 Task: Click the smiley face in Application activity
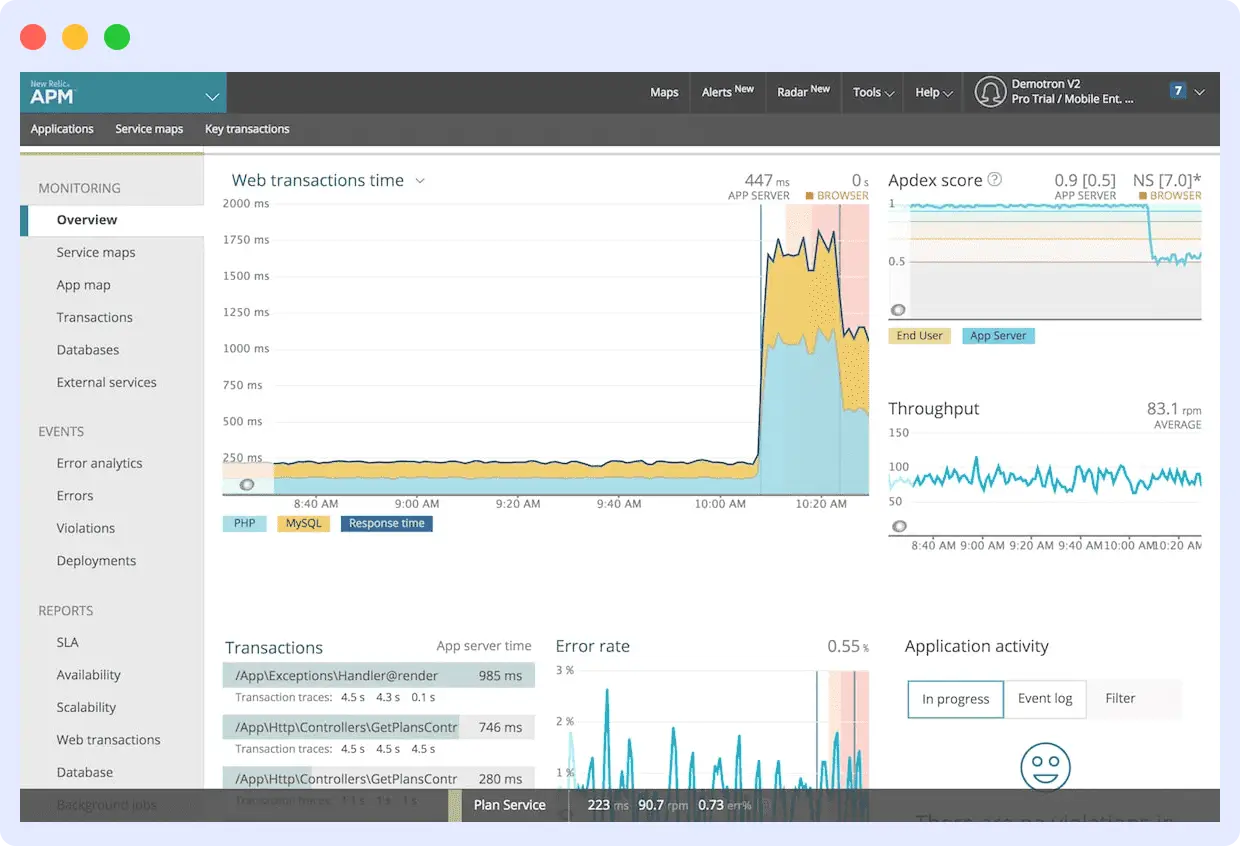tap(1045, 768)
